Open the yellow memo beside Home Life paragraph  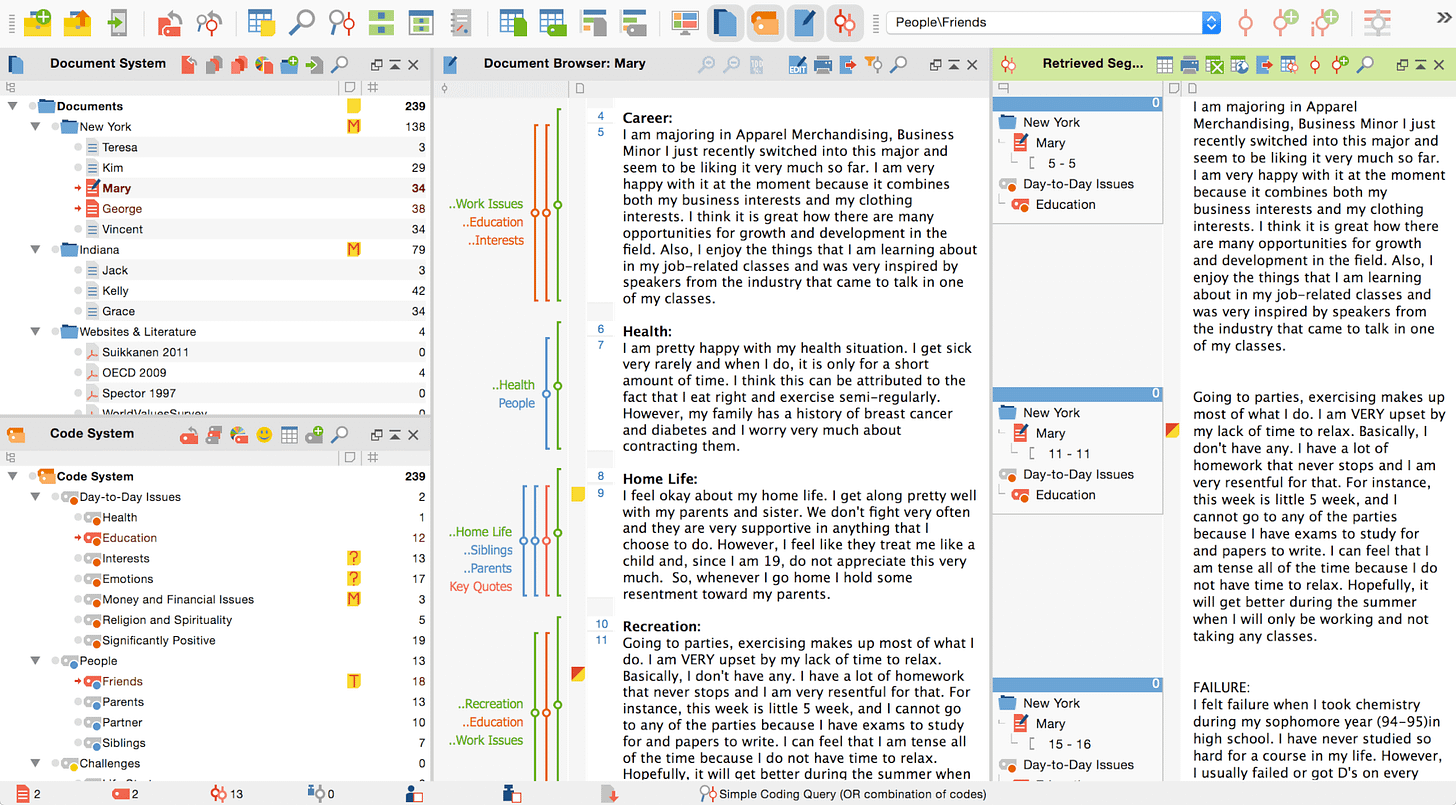tap(577, 494)
